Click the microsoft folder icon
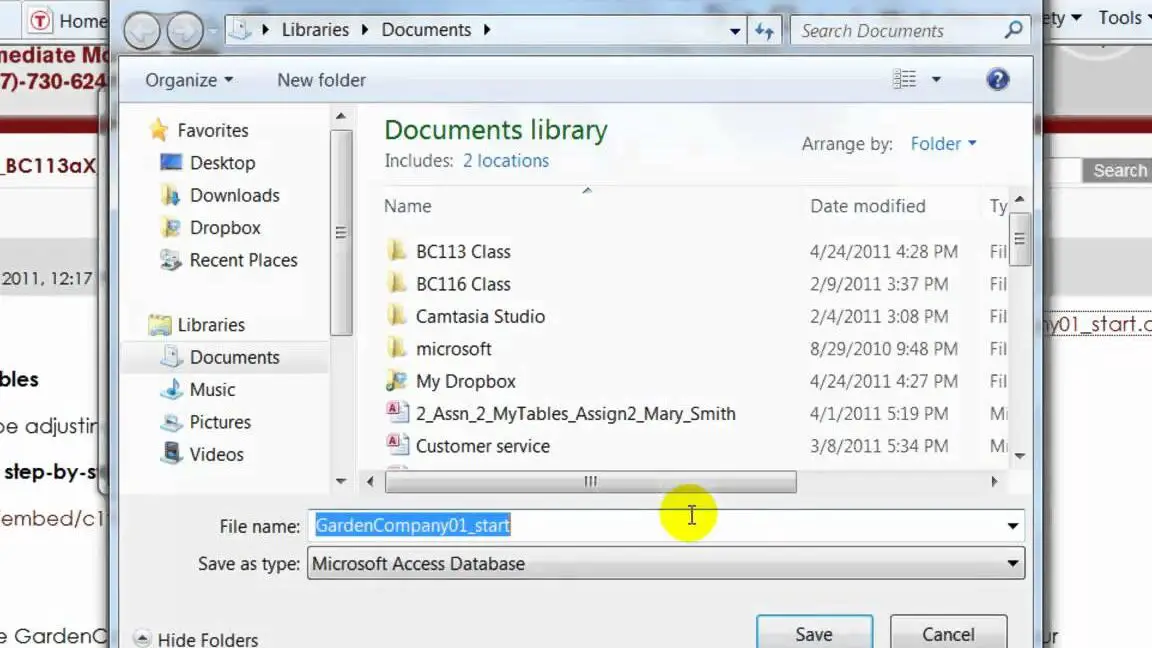Image resolution: width=1152 pixels, height=648 pixels. click(397, 348)
